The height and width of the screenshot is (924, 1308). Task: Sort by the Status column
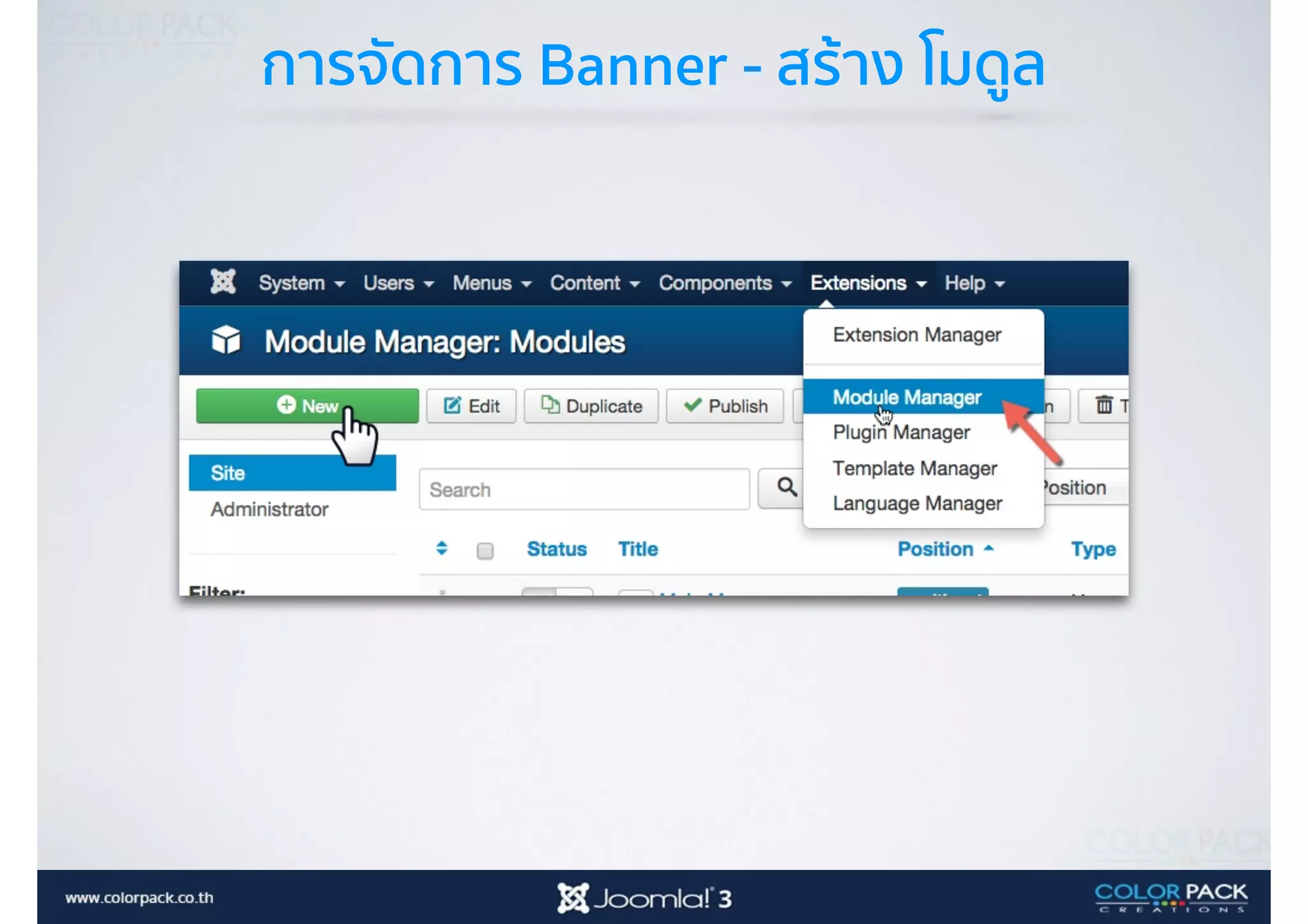point(556,549)
